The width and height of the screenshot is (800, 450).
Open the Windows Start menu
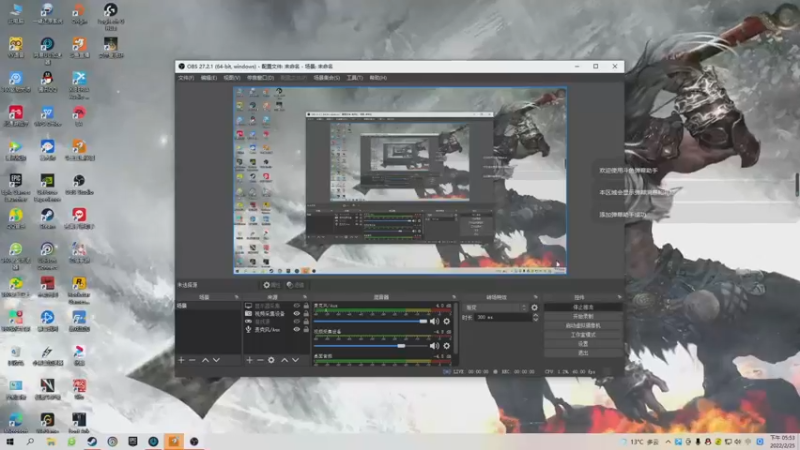(x=10, y=441)
